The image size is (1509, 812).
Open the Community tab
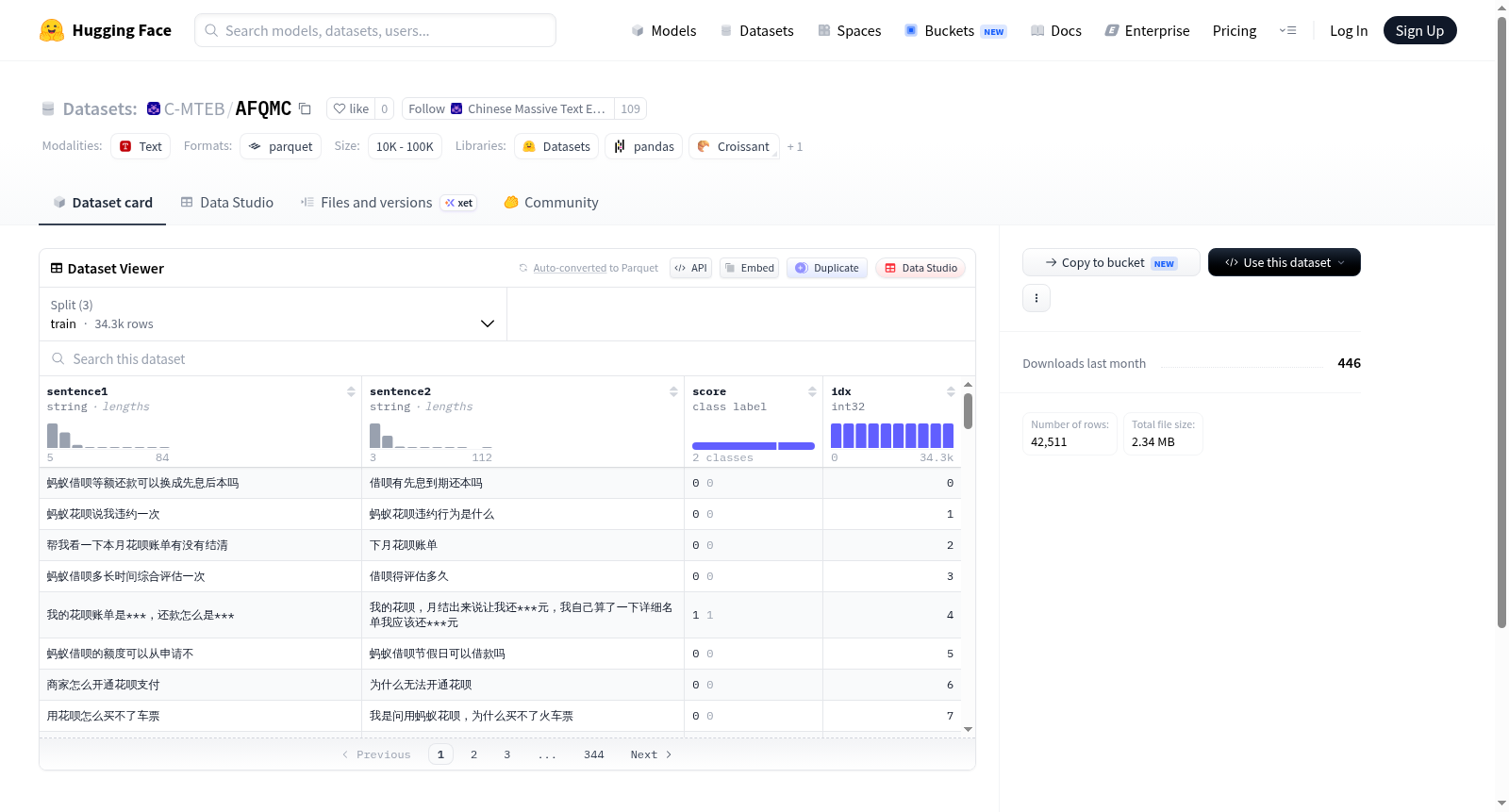point(551,202)
